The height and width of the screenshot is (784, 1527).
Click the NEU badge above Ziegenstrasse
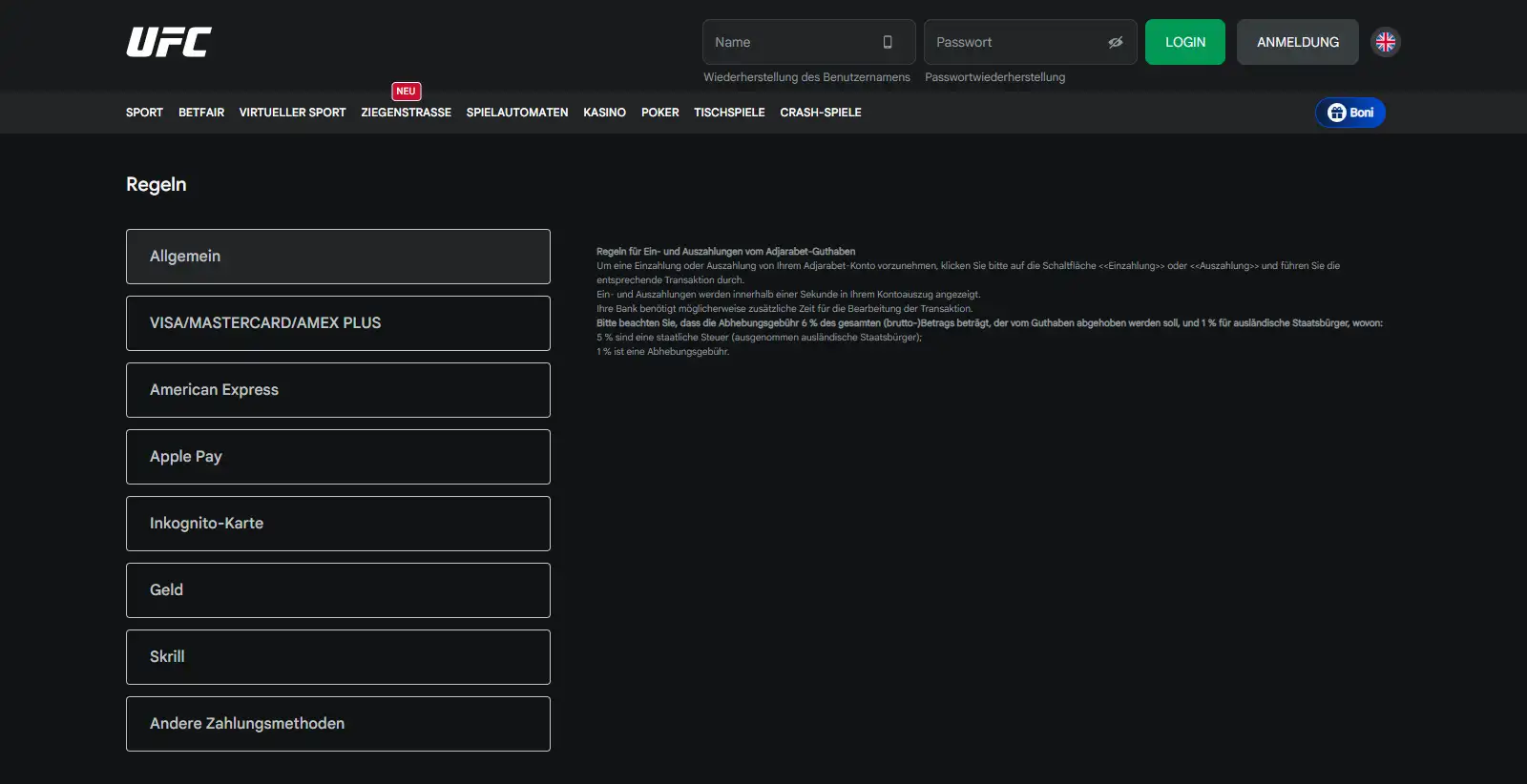pyautogui.click(x=407, y=92)
